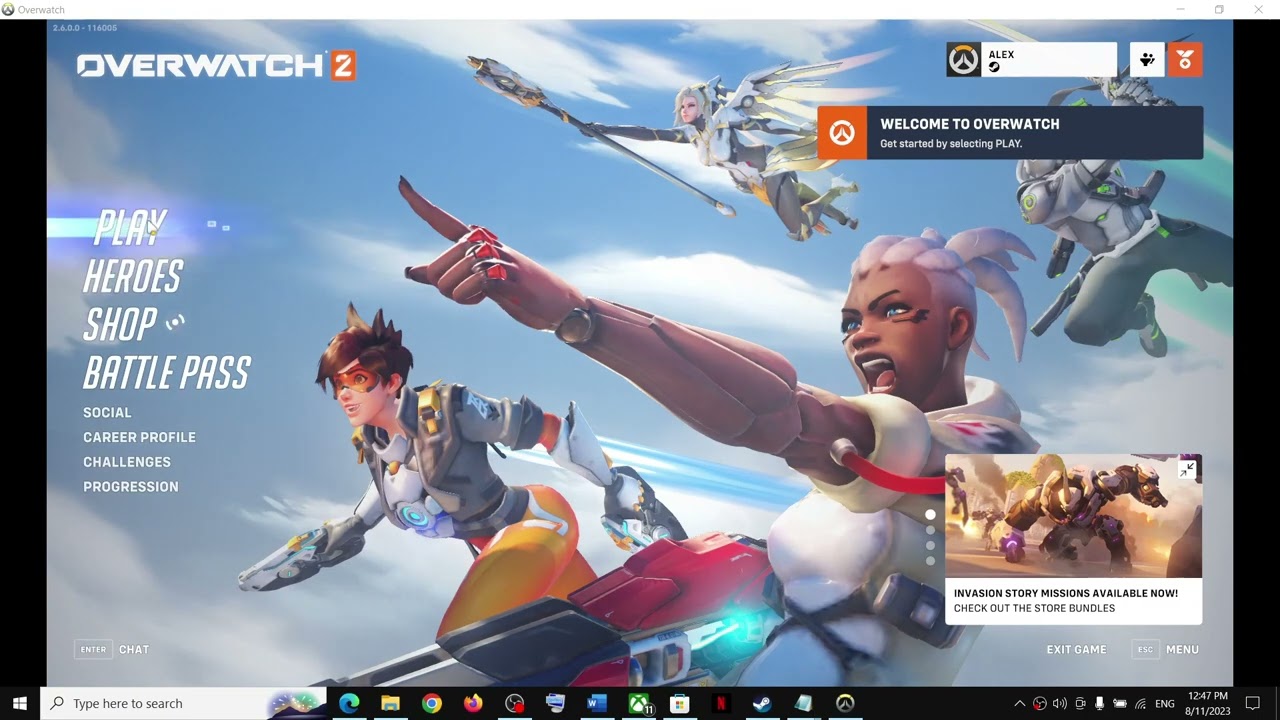Click the orange Overwatch logo in notification

842,133
